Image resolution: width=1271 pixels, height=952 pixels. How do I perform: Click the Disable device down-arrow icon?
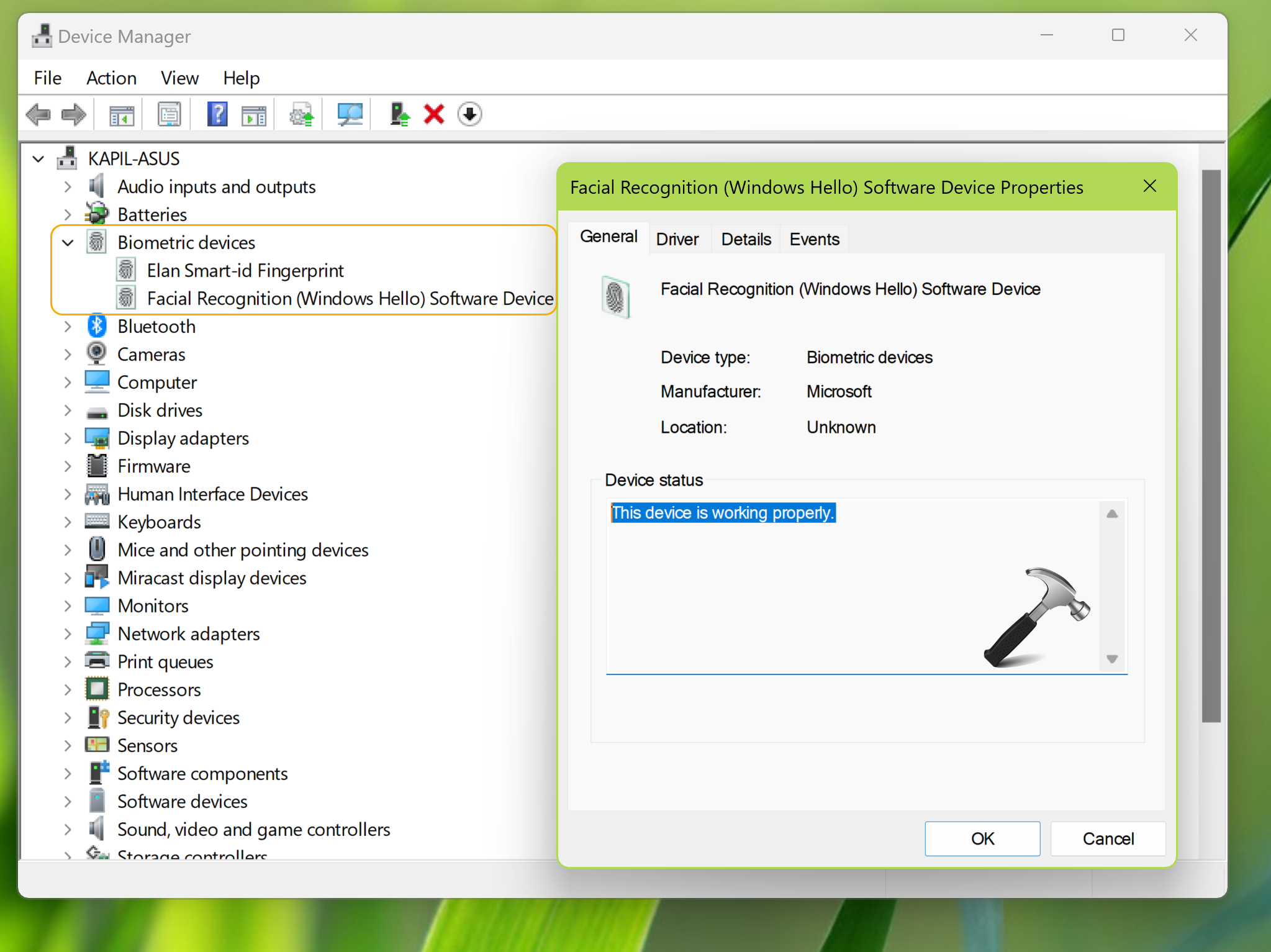tap(470, 115)
